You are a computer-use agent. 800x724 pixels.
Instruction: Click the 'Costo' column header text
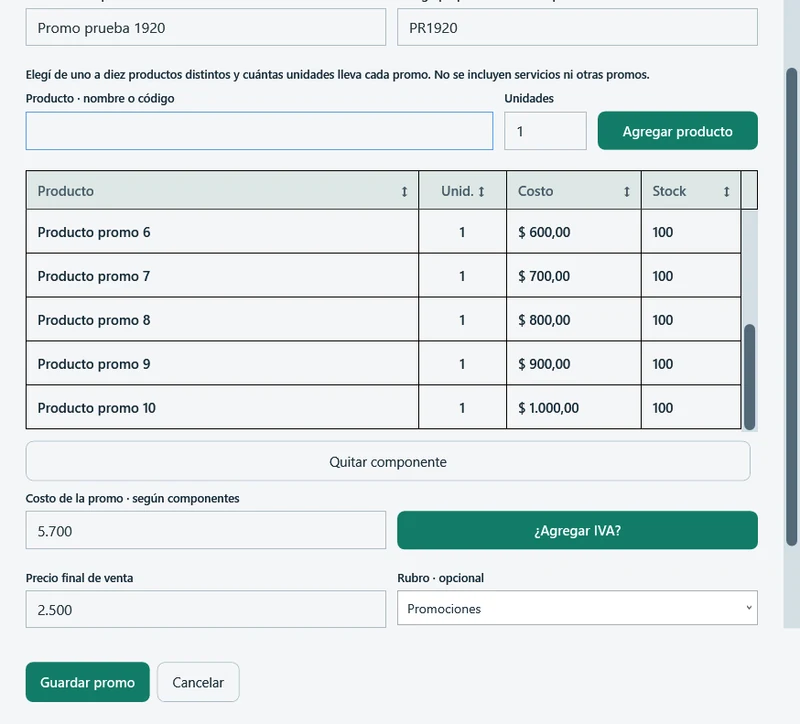535,191
